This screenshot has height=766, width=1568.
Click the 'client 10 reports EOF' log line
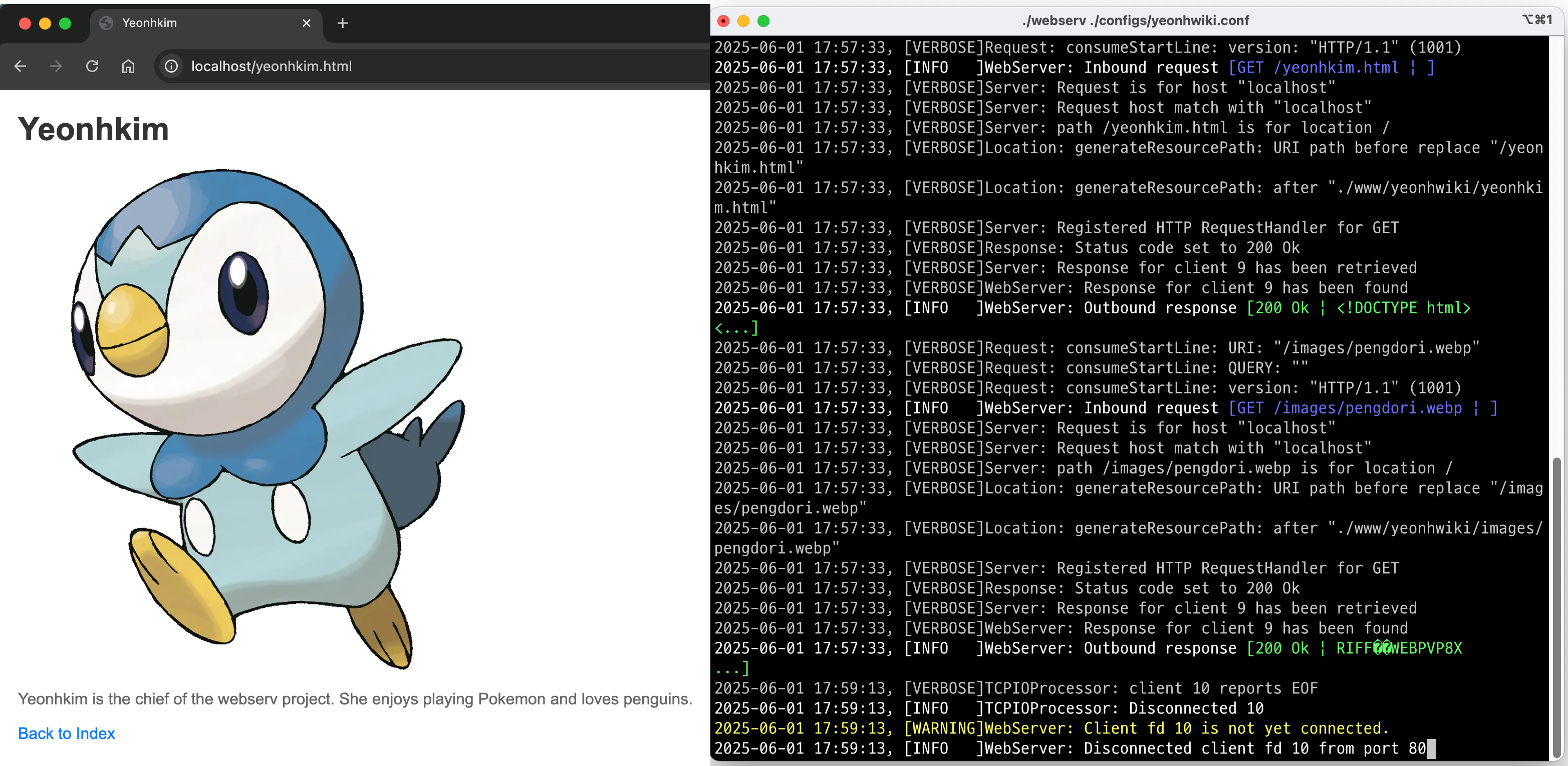pos(1016,689)
